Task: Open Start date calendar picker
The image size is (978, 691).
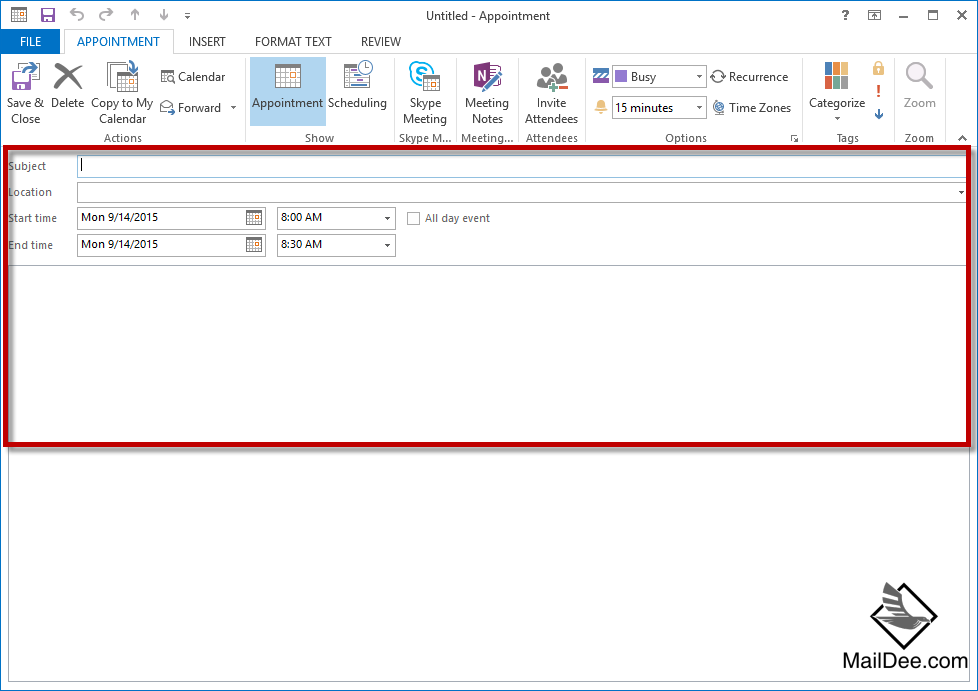Action: [254, 218]
